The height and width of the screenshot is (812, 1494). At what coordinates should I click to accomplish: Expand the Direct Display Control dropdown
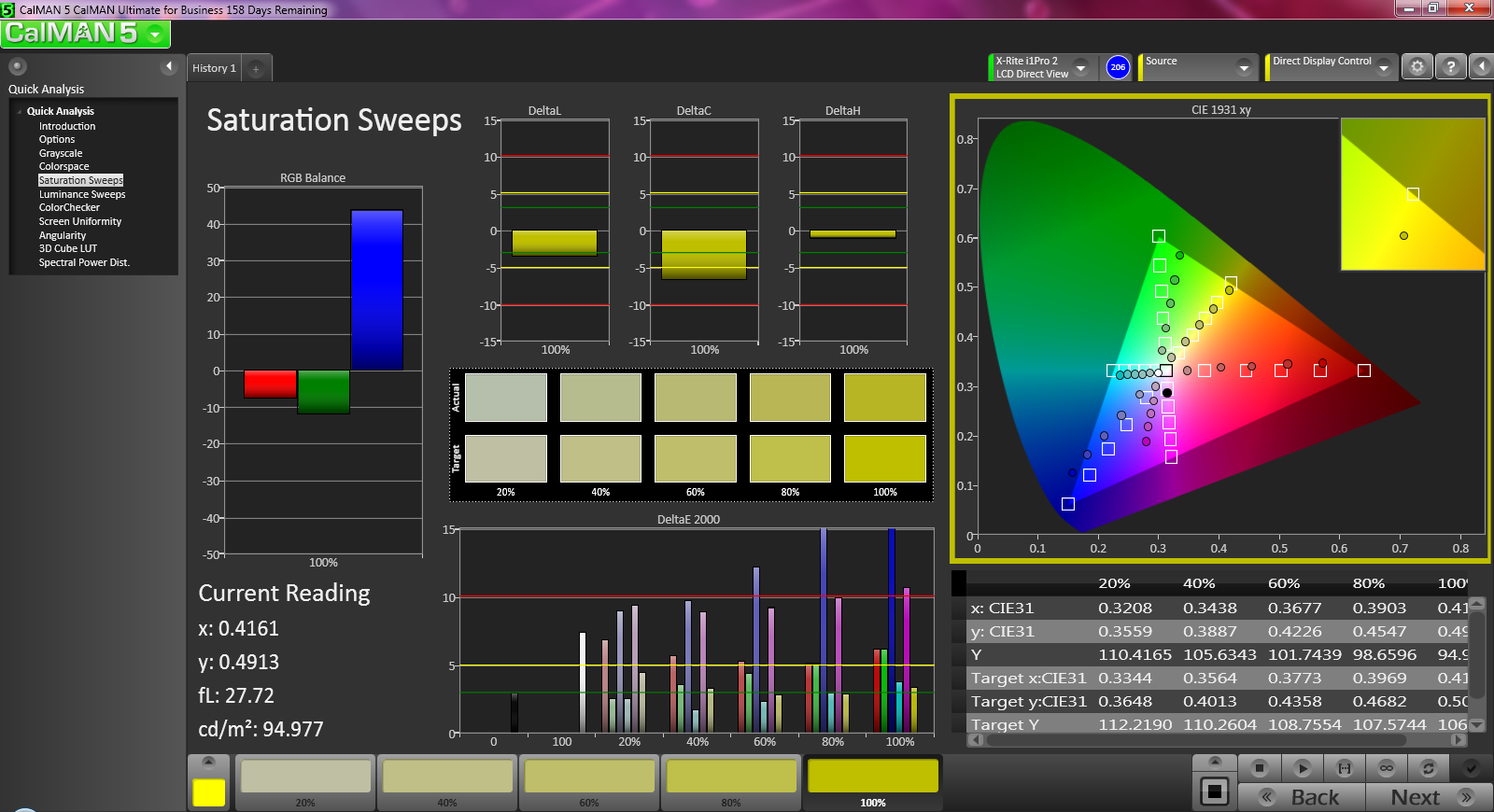(x=1384, y=67)
